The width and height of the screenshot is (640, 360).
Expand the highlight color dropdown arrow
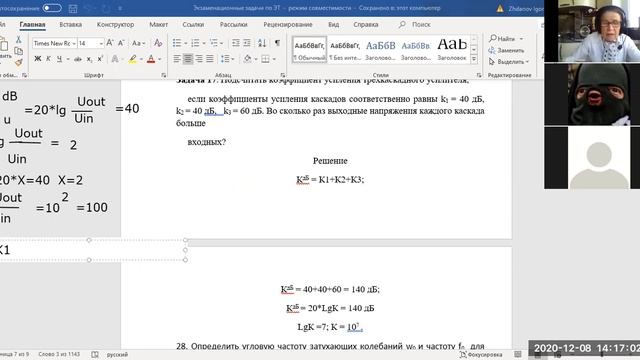[x=141, y=60]
